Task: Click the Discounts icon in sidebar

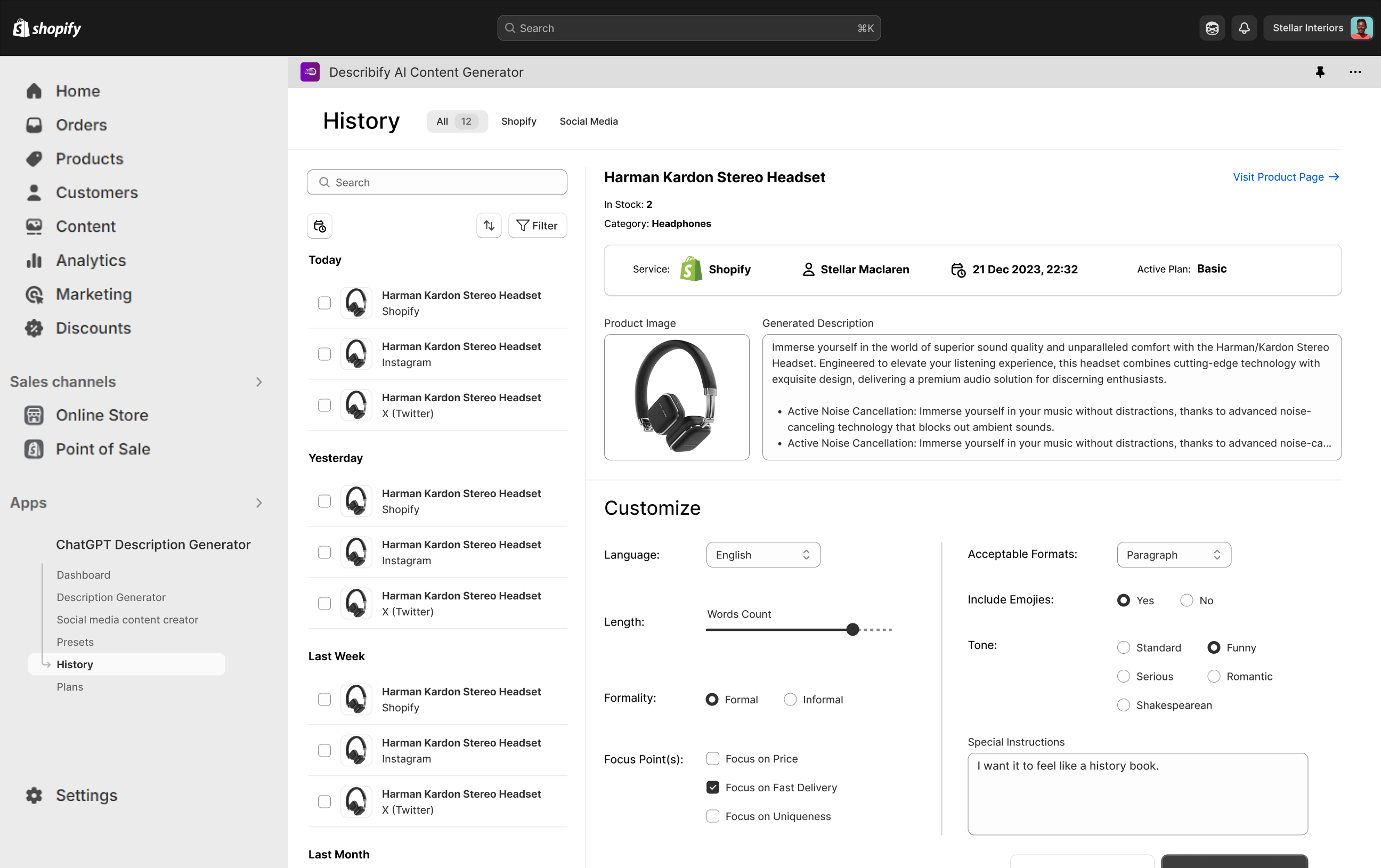Action: tap(34, 328)
